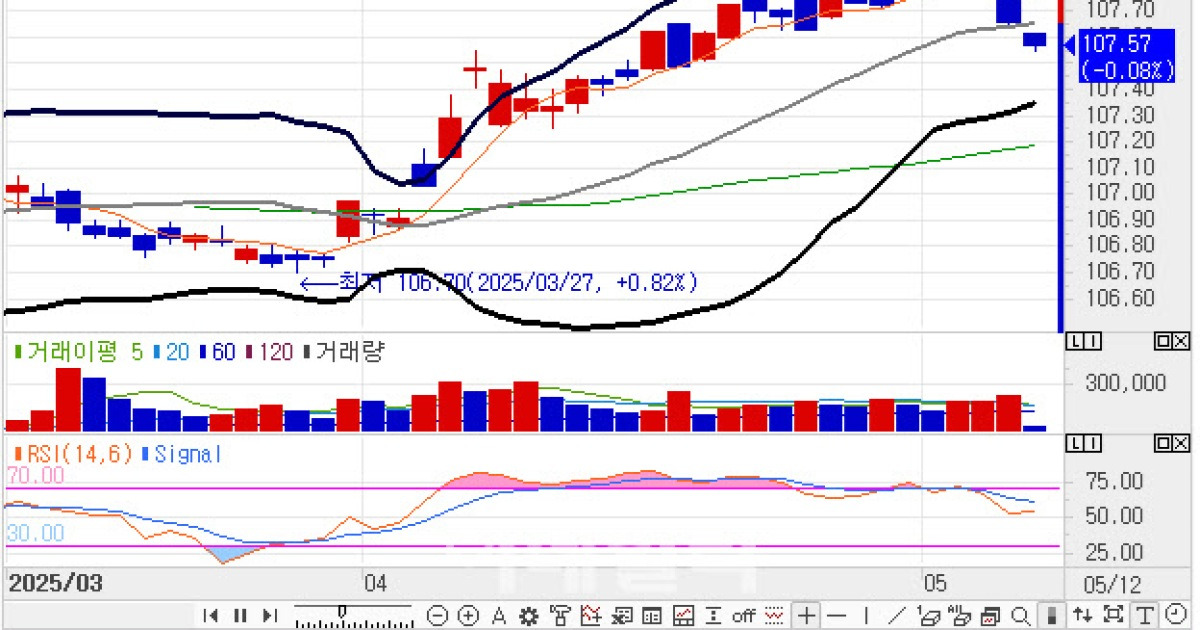
Task: Select the vertical line drawing tool
Action: (x=866, y=615)
